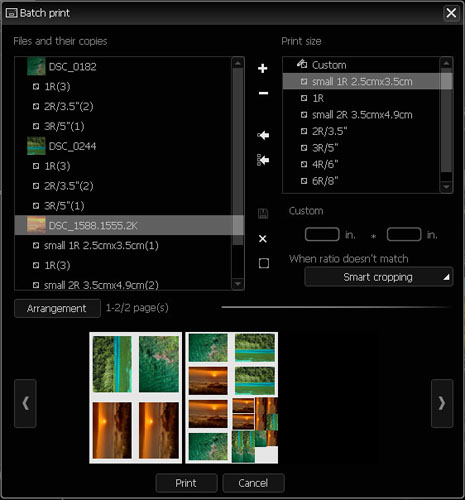Click files list scrollbar down arrow
Viewport: 465px width, 500px height.
[238, 284]
